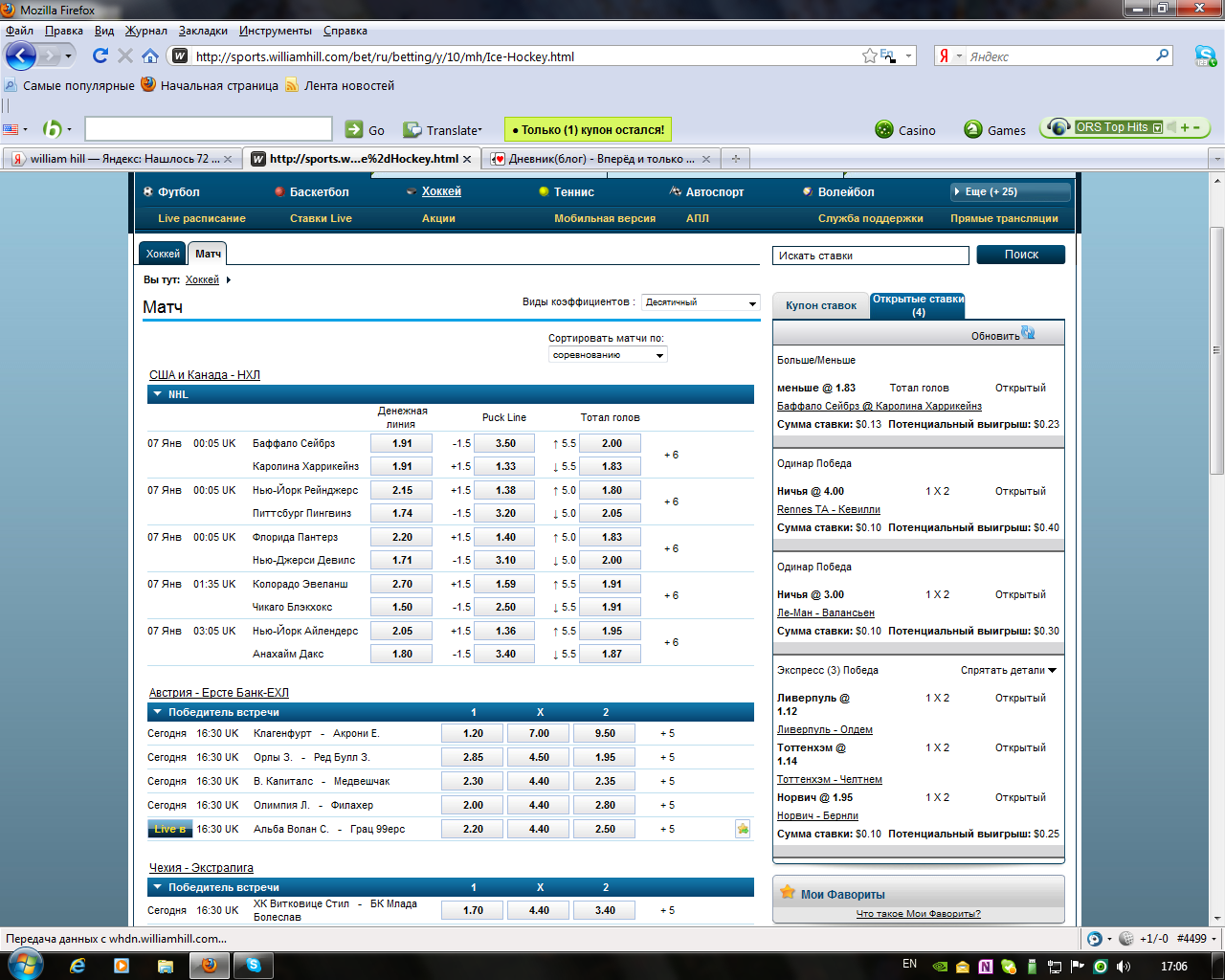1225x980 pixels.
Task: Bookmark this page with the star icon
Action: click(869, 56)
